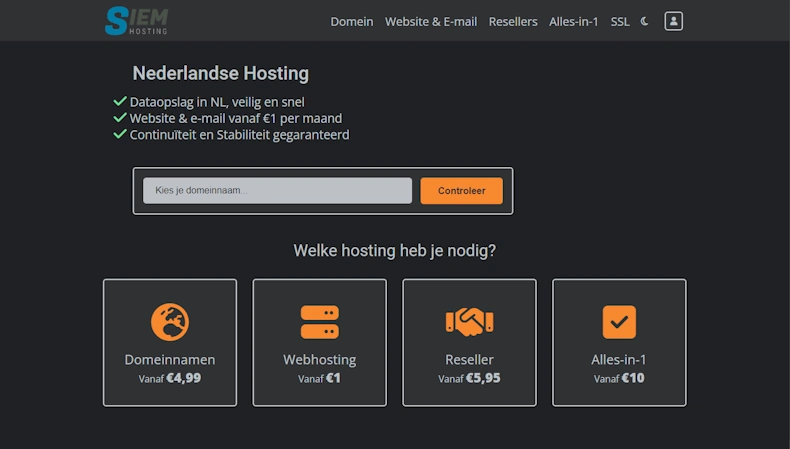Image resolution: width=790 pixels, height=449 pixels.
Task: Focus the 'Kies je domeinnaam' input field
Action: [277, 191]
